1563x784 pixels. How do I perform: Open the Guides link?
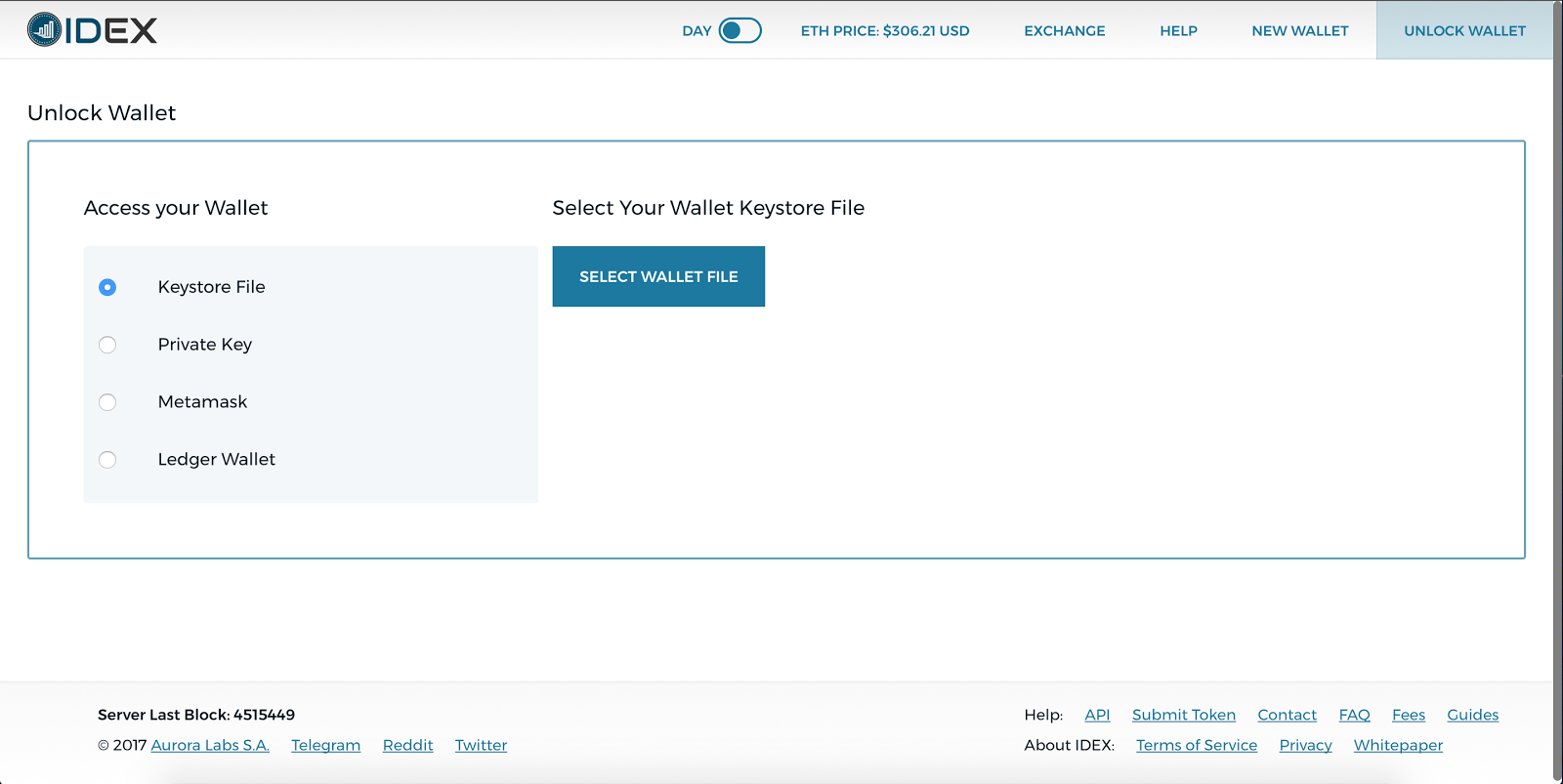tap(1472, 715)
